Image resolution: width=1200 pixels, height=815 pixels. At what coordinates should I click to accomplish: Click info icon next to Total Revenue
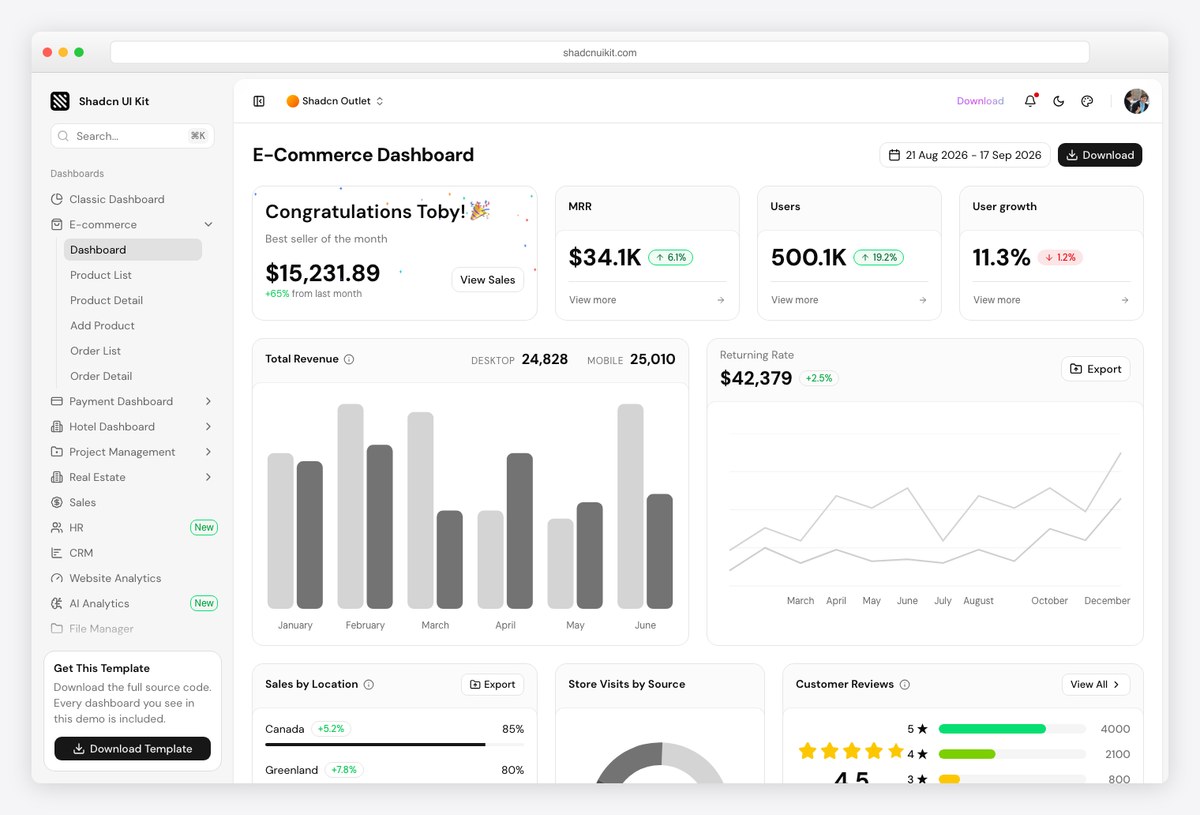tap(349, 359)
